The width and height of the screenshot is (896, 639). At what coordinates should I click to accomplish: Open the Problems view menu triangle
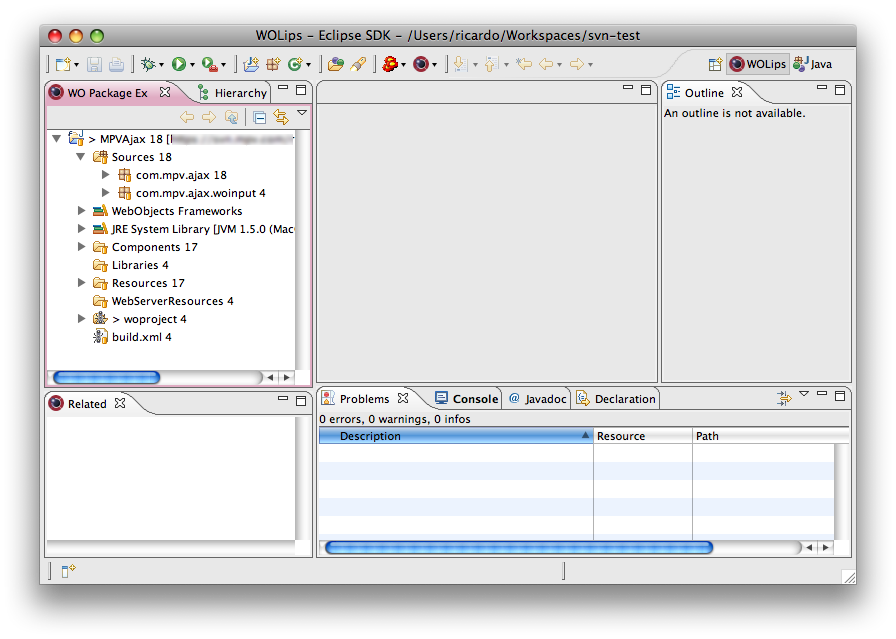pos(804,393)
